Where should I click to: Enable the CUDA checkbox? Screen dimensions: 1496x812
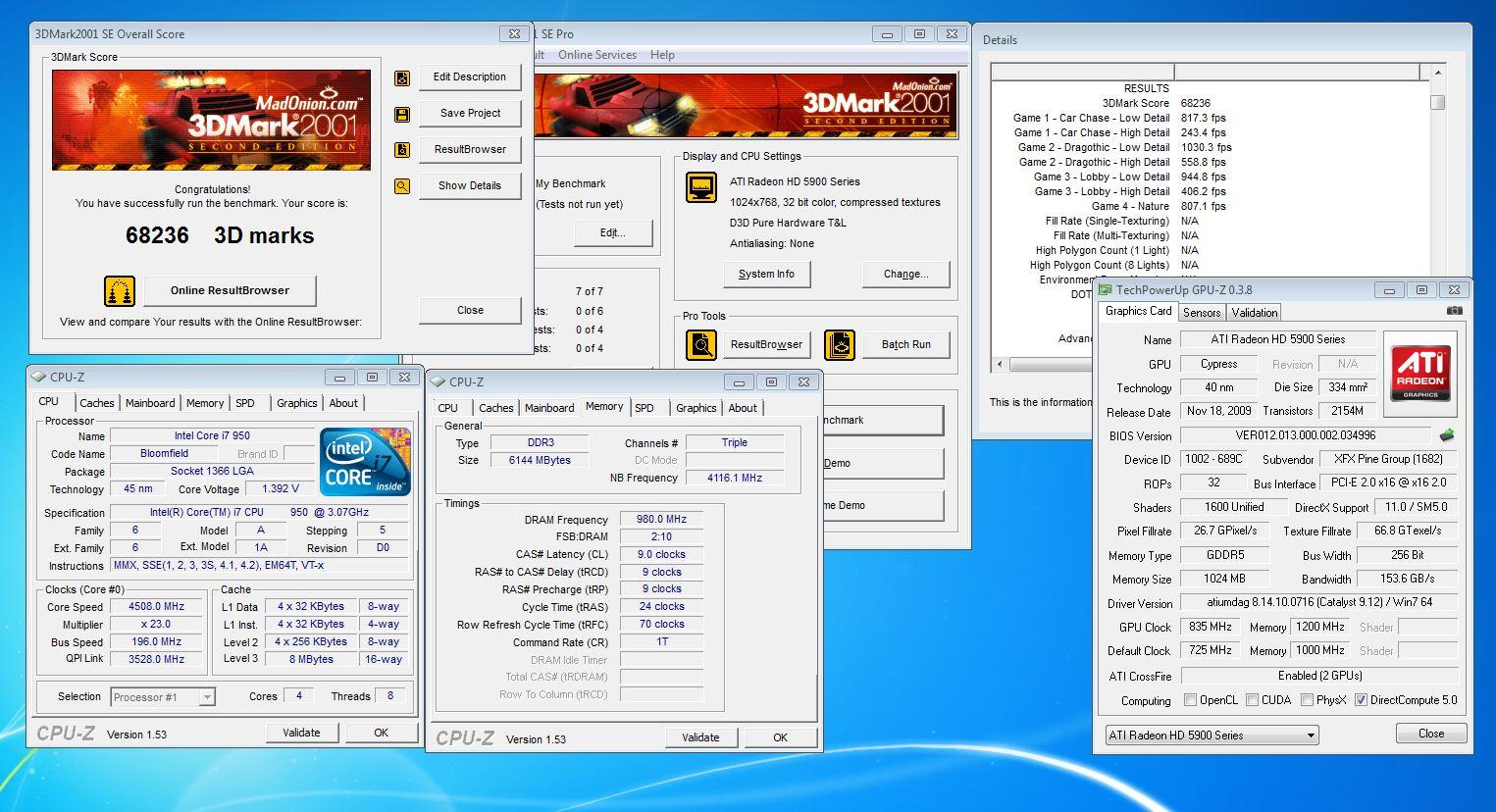(1252, 700)
